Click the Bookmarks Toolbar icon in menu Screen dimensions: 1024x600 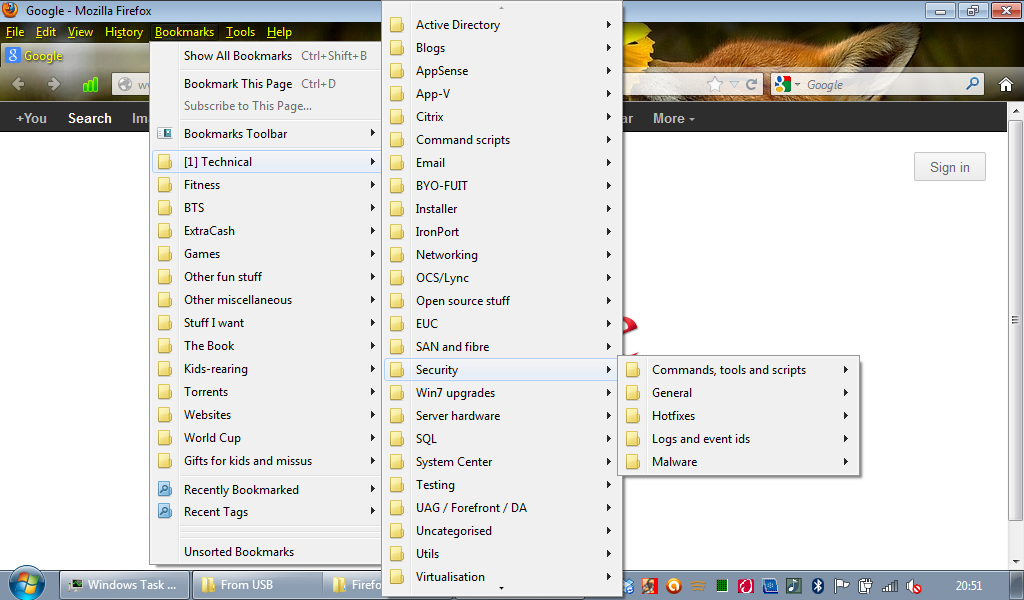pyautogui.click(x=165, y=133)
